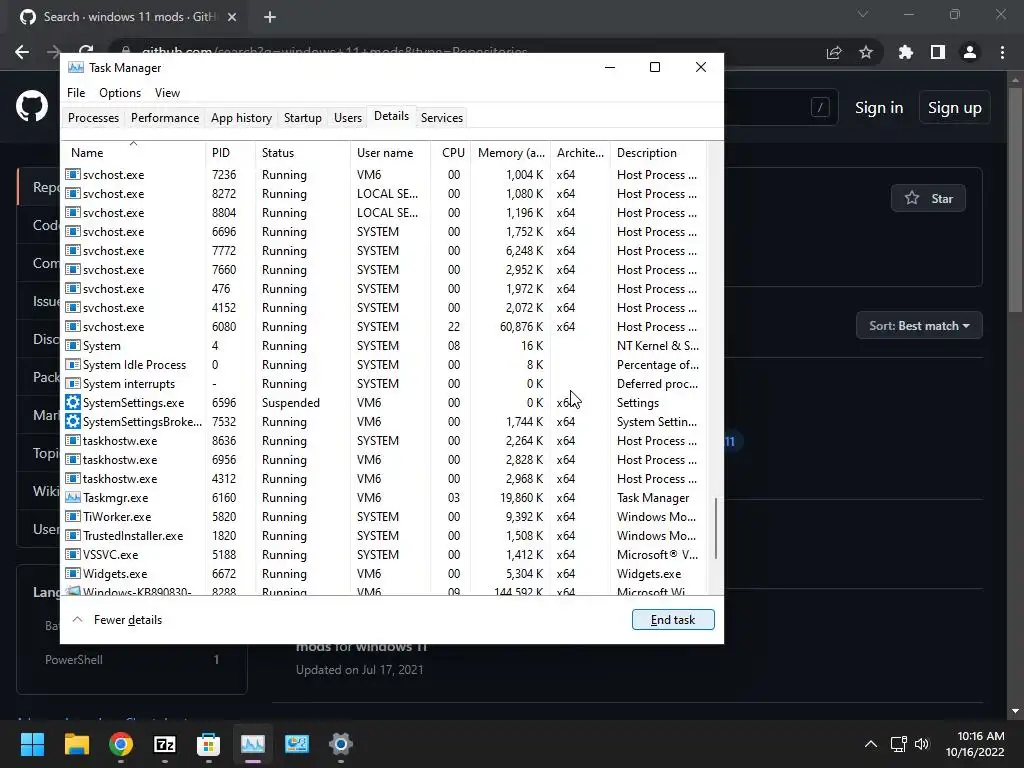Sort by Architecture column header
The height and width of the screenshot is (768, 1024).
(580, 152)
